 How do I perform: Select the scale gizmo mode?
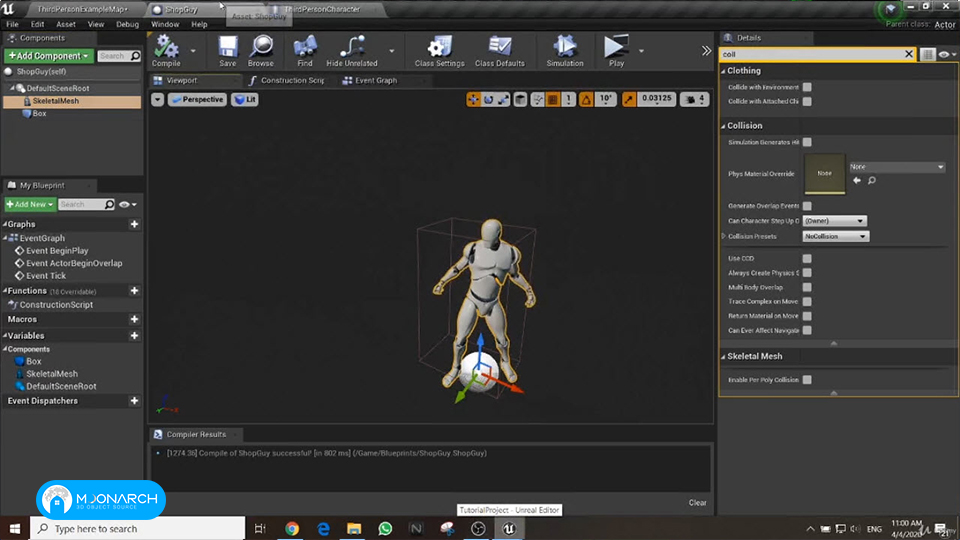pyautogui.click(x=503, y=99)
